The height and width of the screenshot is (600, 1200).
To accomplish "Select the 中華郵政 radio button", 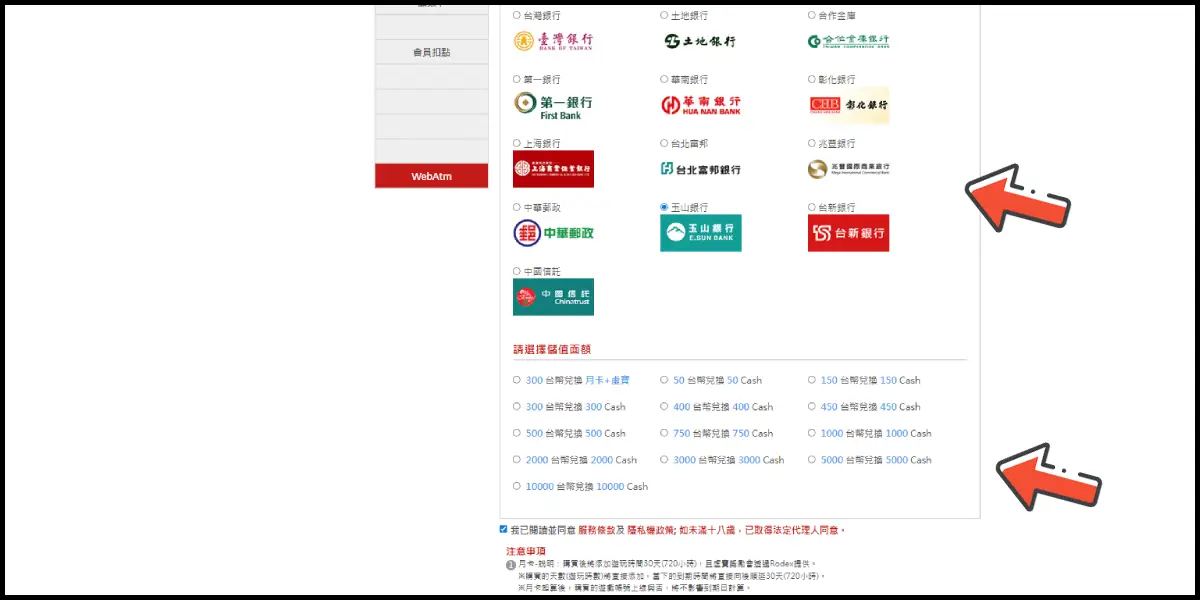I will pos(517,207).
